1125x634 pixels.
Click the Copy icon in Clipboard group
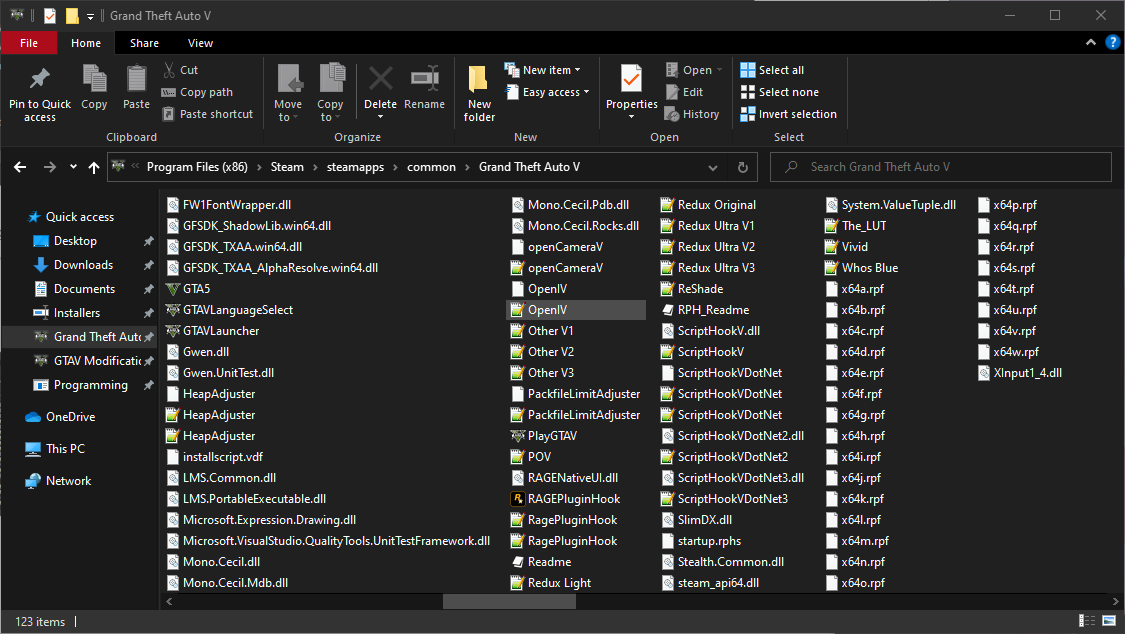(x=94, y=80)
